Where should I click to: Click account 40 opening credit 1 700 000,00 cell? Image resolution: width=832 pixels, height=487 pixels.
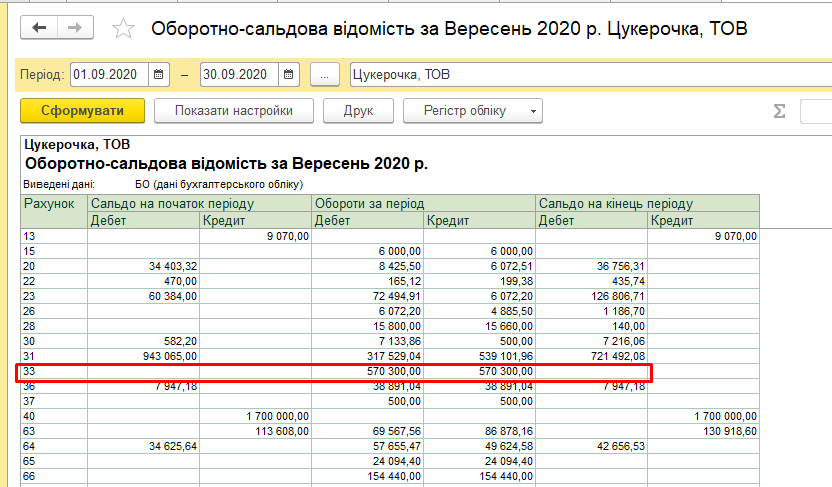pos(255,414)
